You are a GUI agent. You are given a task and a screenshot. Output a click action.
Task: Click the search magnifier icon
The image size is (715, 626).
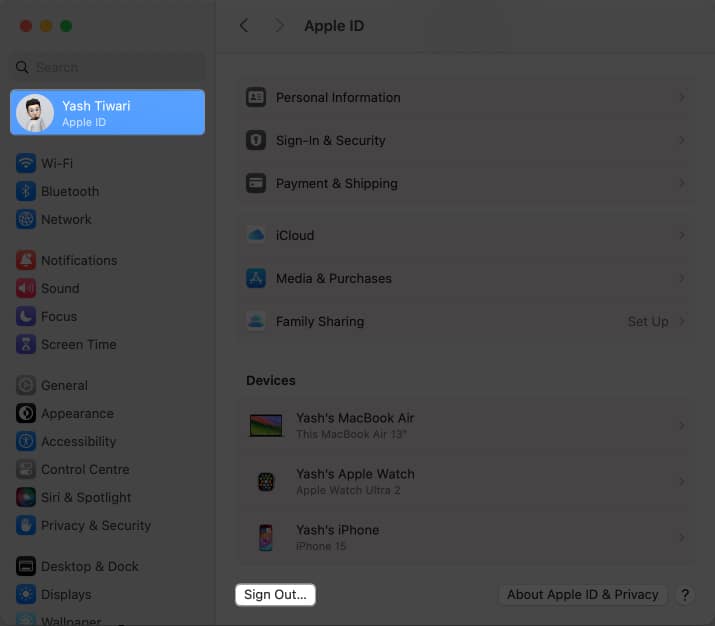click(x=22, y=67)
